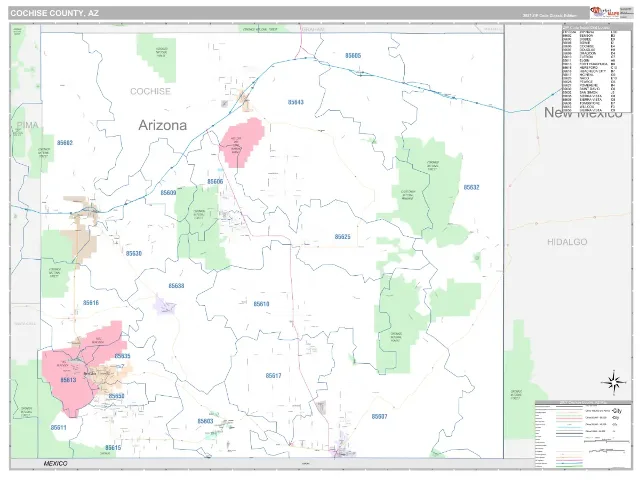The image size is (640, 480).
Task: Select ZIP code label 85605
Action: pos(353,56)
